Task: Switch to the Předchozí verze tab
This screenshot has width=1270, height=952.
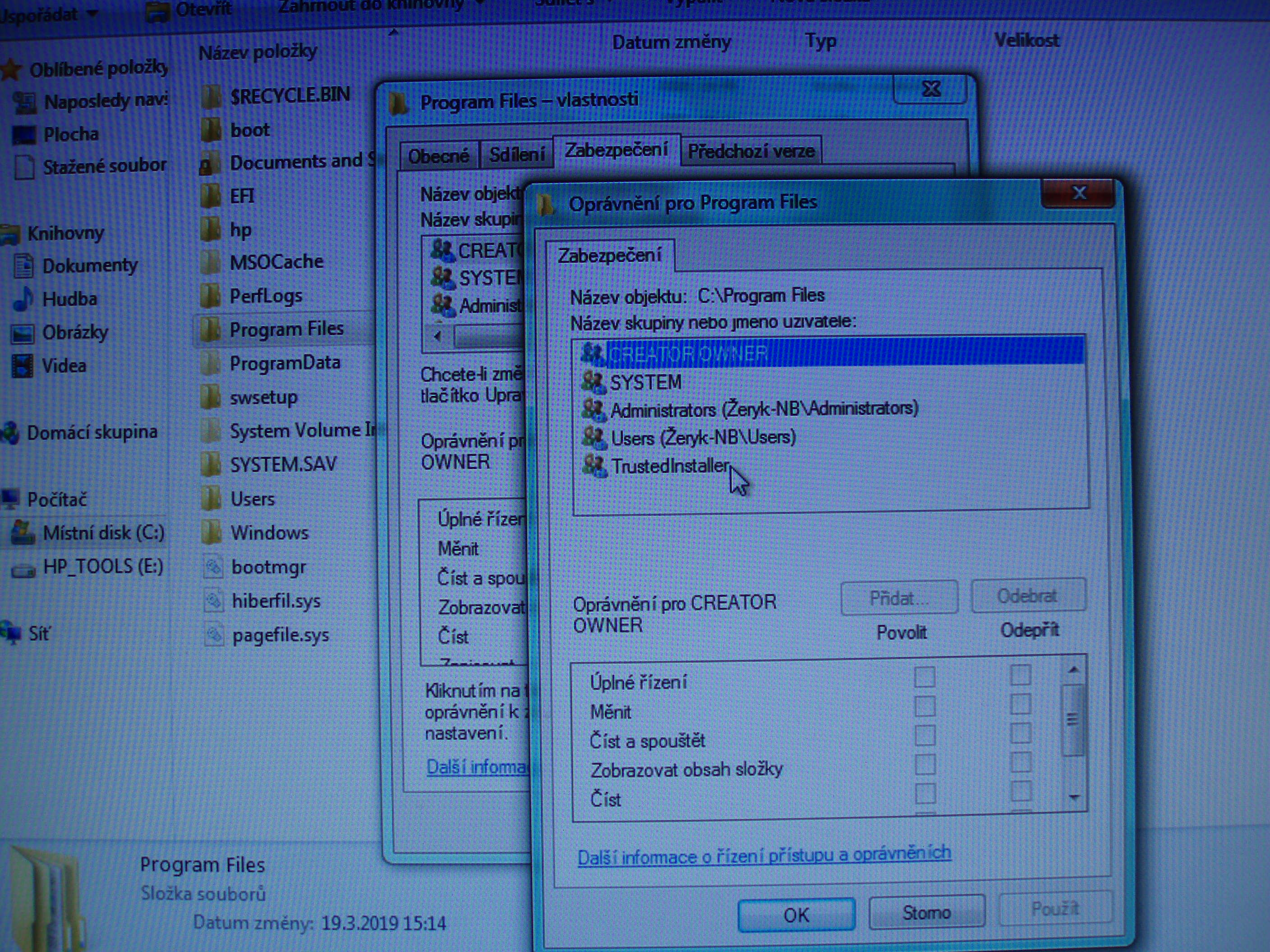Action: pos(750,151)
